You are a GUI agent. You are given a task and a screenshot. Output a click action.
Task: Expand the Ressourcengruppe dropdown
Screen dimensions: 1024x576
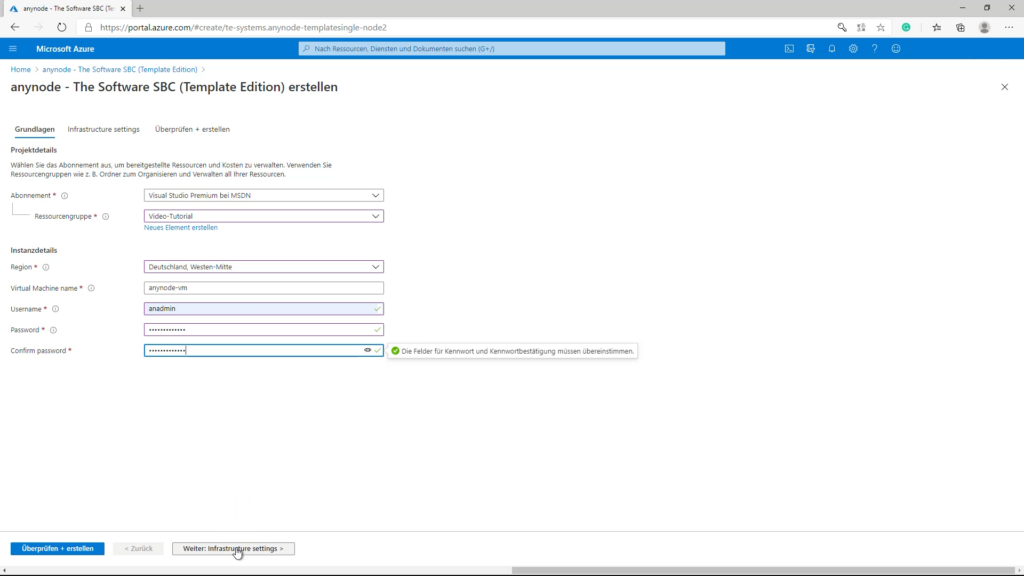(x=264, y=216)
